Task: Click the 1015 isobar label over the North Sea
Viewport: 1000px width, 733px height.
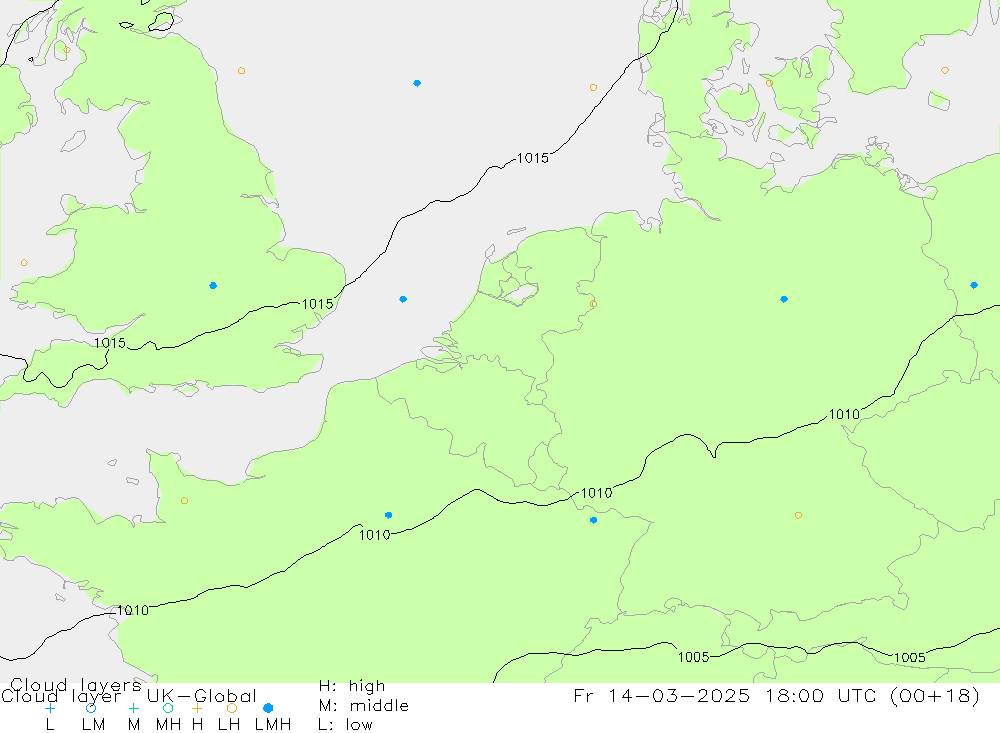Action: 533,158
